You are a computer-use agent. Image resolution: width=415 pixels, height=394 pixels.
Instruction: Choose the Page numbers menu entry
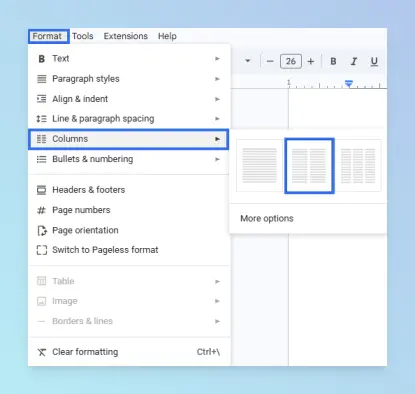(x=129, y=210)
